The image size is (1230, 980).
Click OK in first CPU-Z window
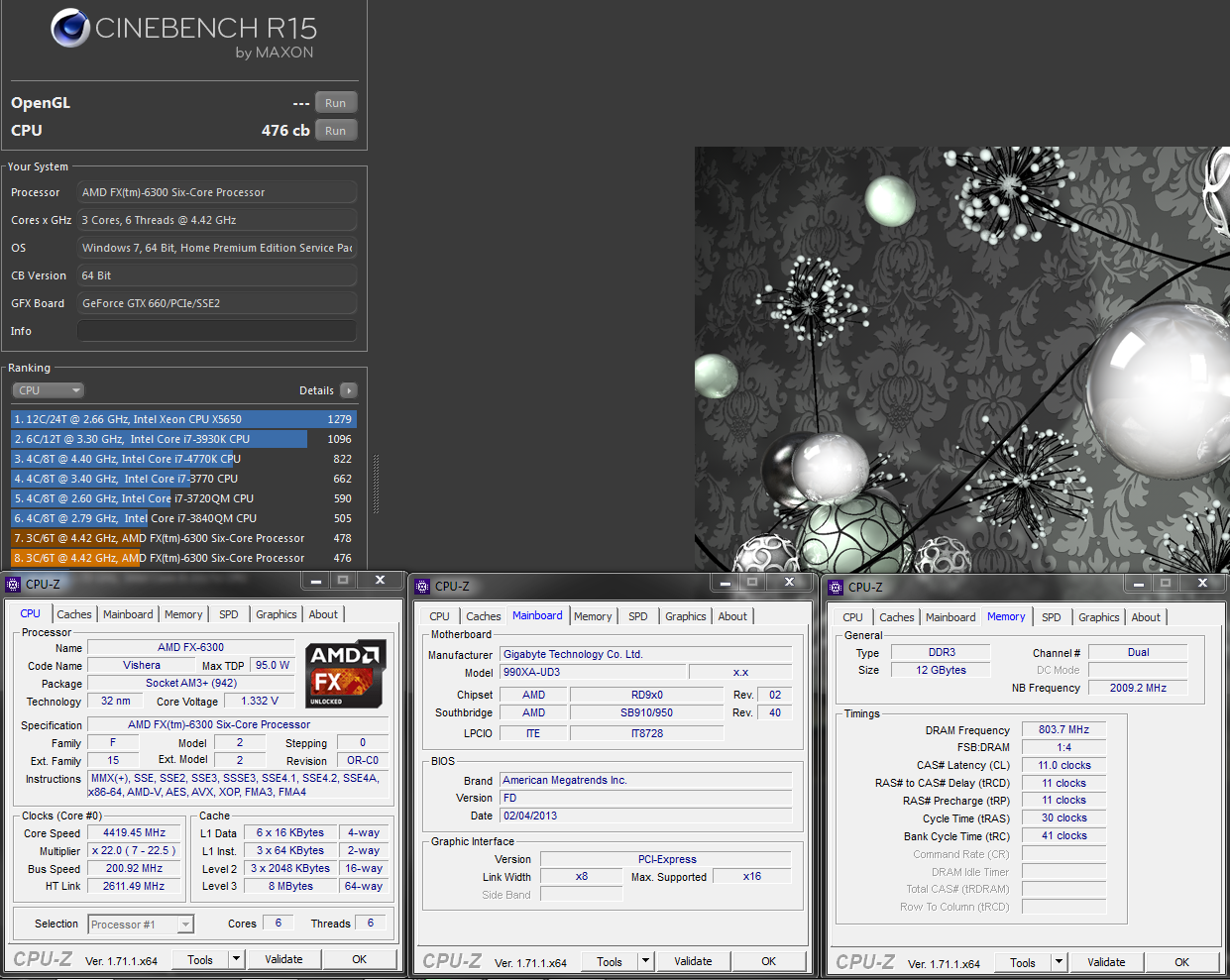coord(360,959)
